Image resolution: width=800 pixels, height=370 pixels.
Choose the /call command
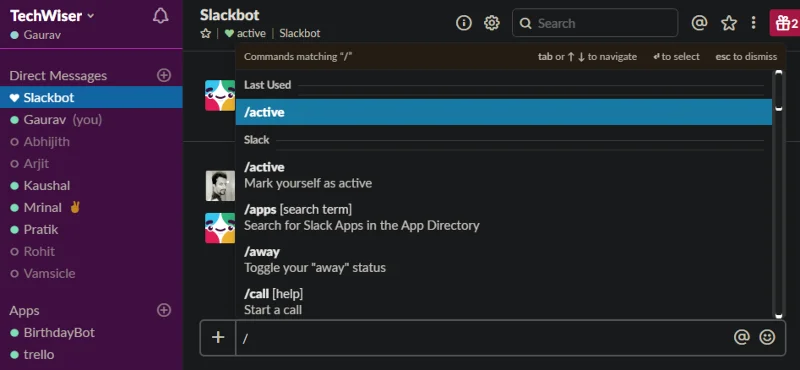tap(504, 302)
